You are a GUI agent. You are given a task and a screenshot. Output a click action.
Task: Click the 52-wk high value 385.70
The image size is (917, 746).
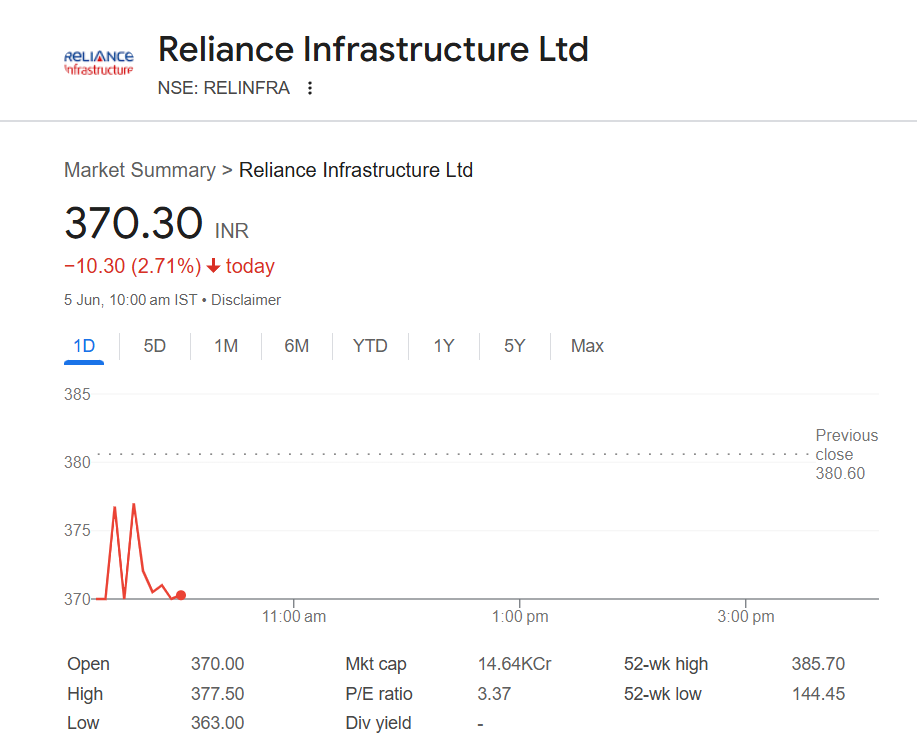(x=818, y=664)
